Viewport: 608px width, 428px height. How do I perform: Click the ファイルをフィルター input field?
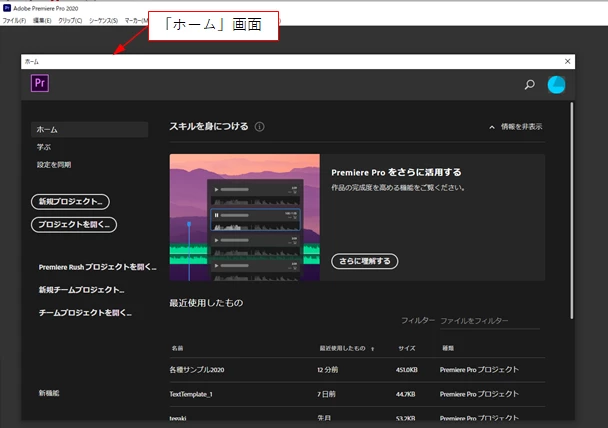(x=490, y=321)
